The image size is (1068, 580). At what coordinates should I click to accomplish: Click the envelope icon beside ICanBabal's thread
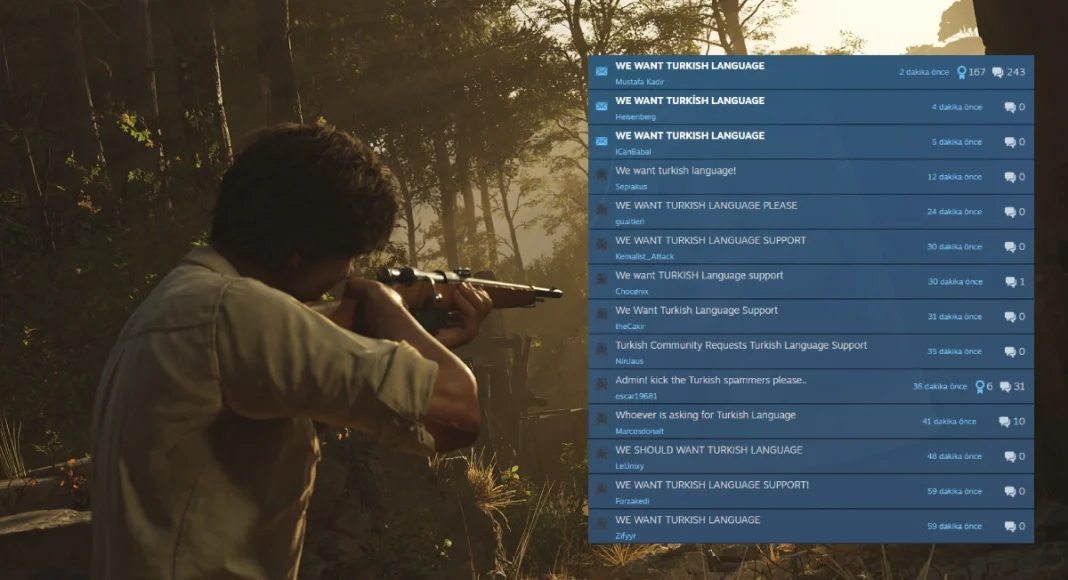tap(601, 141)
